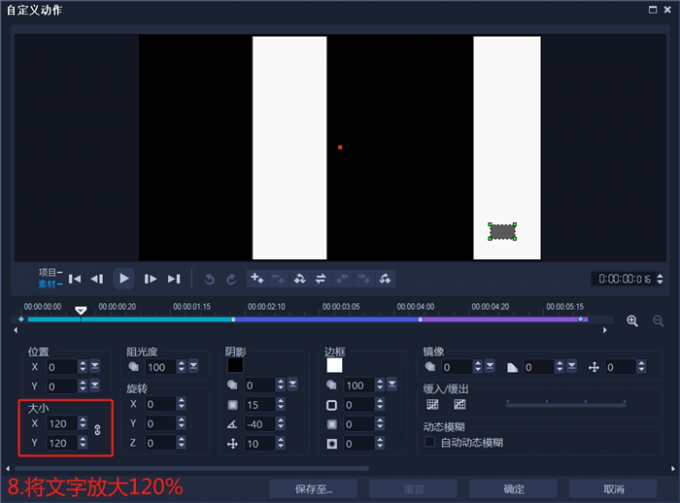The image size is (680, 503).
Task: Click the 保存至... button
Action: [313, 489]
